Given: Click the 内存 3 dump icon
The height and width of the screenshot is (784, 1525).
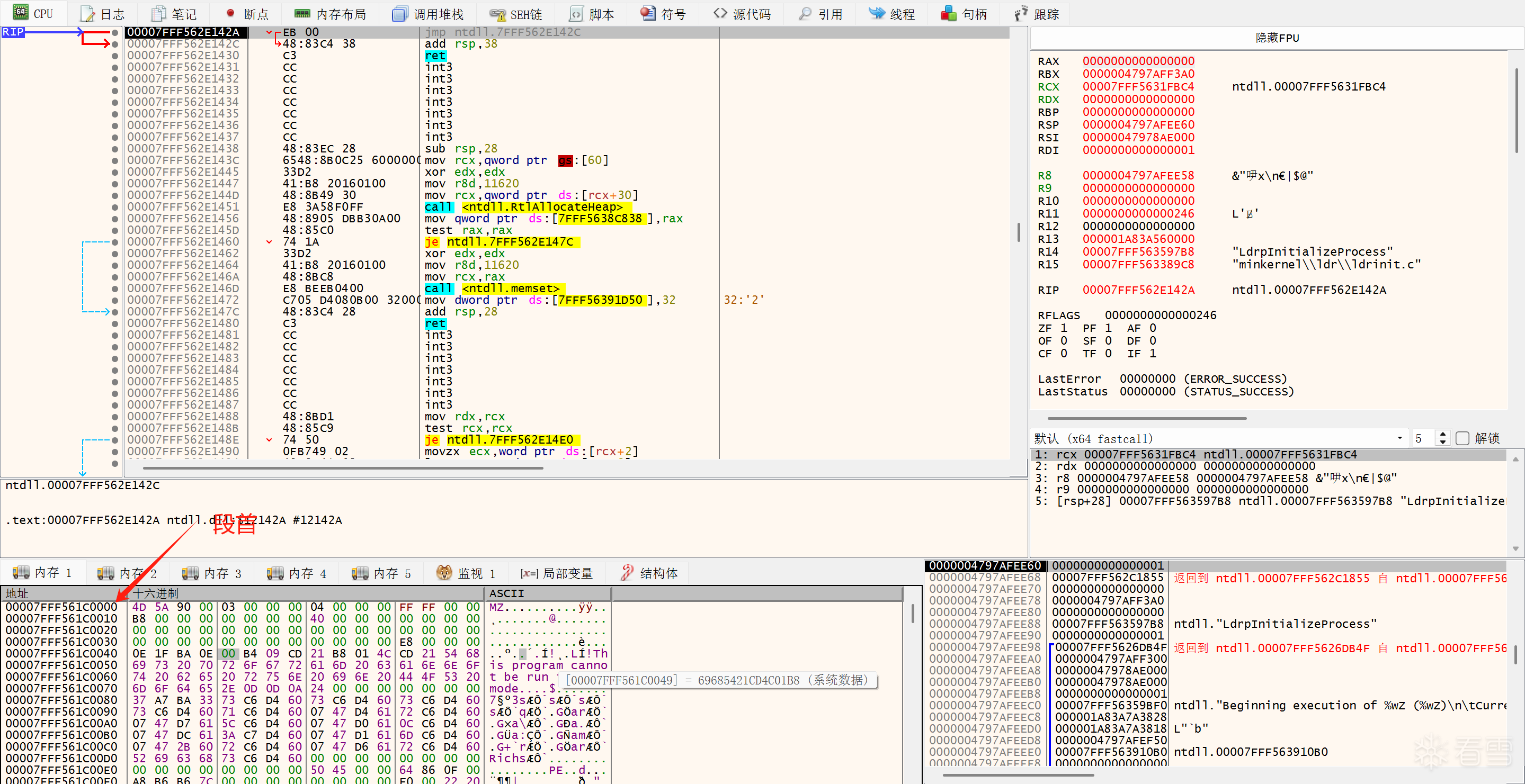Looking at the screenshot, I should [191, 572].
